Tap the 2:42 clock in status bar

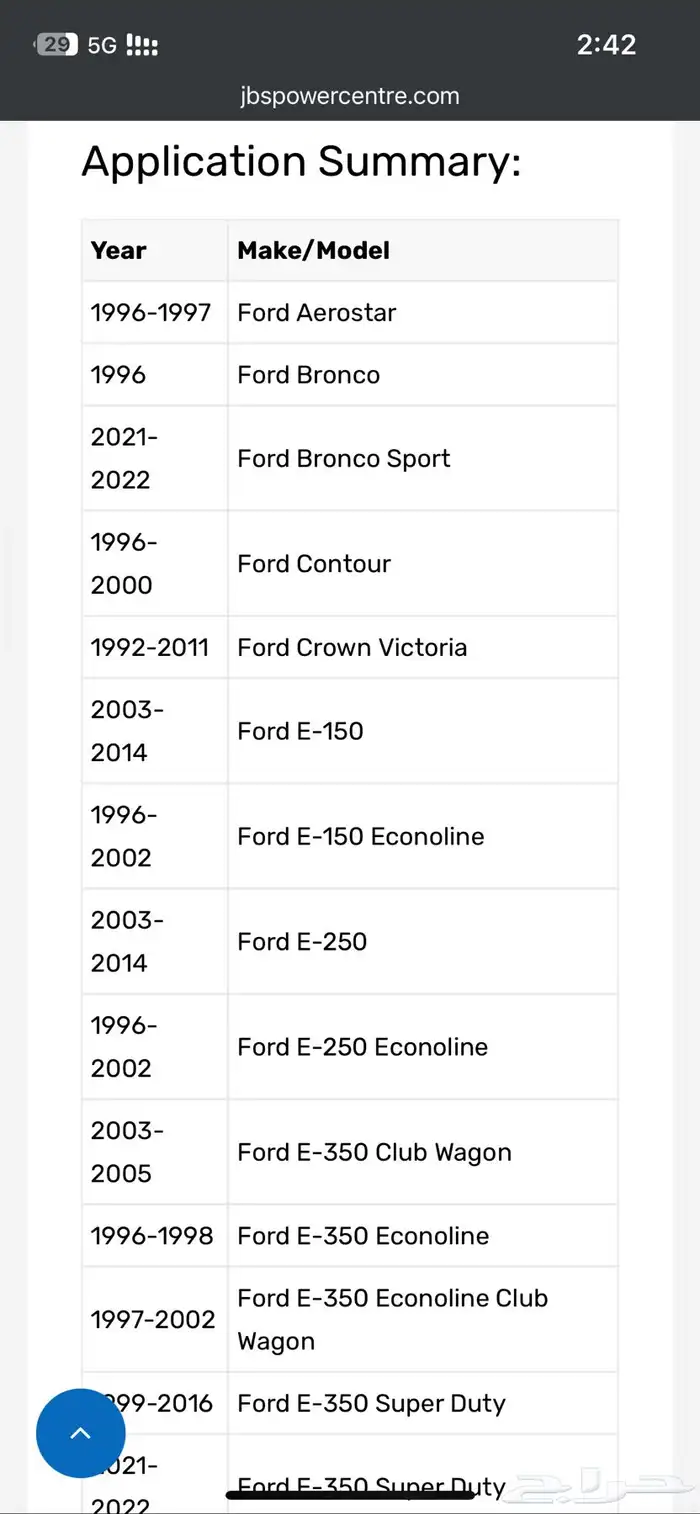pyautogui.click(x=606, y=45)
